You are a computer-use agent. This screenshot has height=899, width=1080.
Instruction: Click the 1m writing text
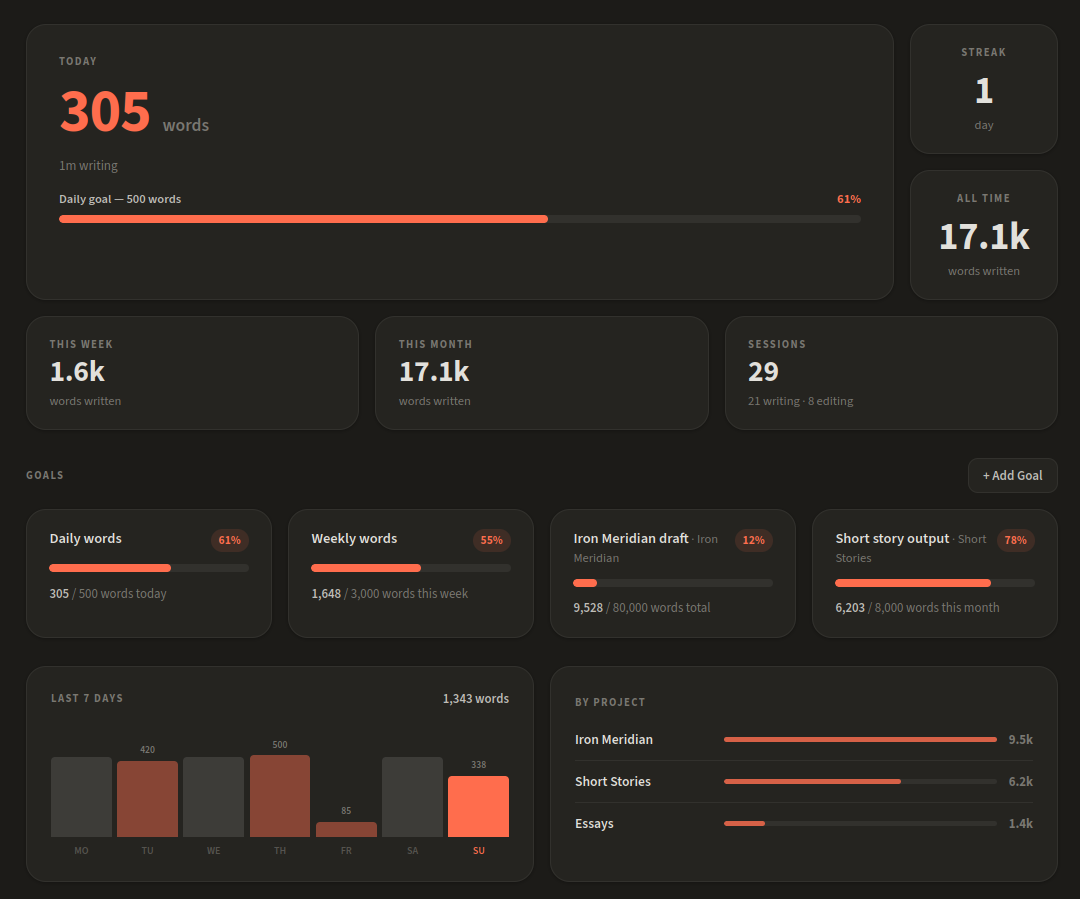[88, 165]
